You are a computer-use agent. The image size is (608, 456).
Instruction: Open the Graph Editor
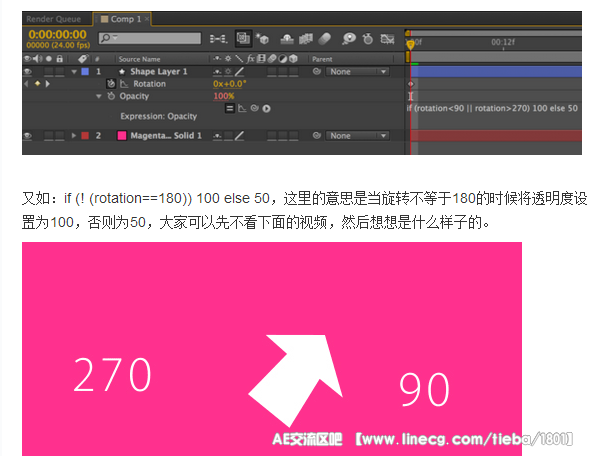[387, 39]
